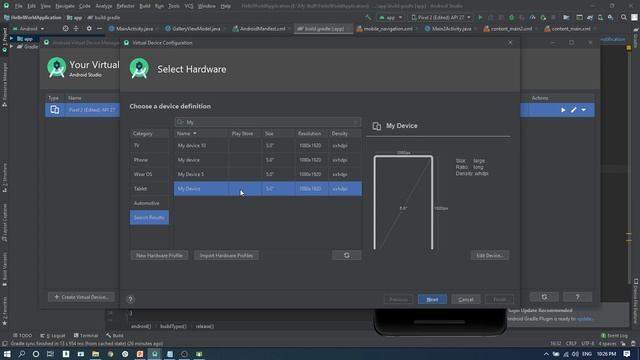This screenshot has width=640, height=360.
Task: Select Tablet category
Action: pyautogui.click(x=149, y=189)
